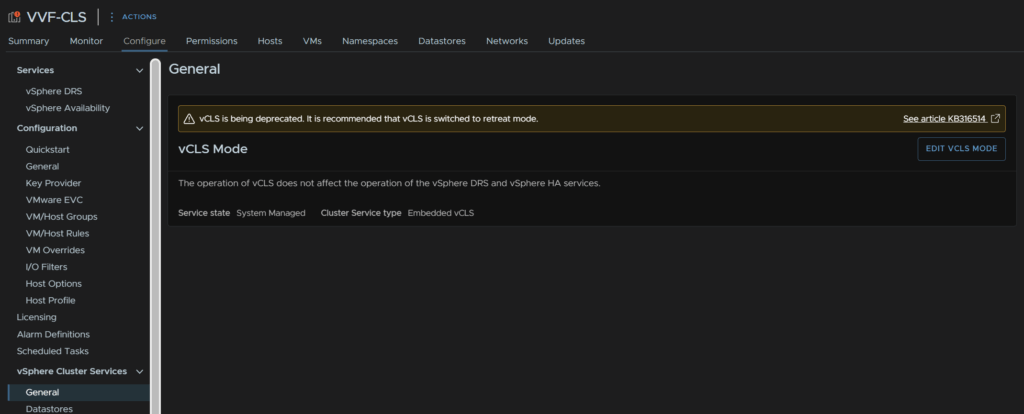Click the warning triangle icon in banner
Viewport: 1024px width, 414px height.
(x=189, y=119)
